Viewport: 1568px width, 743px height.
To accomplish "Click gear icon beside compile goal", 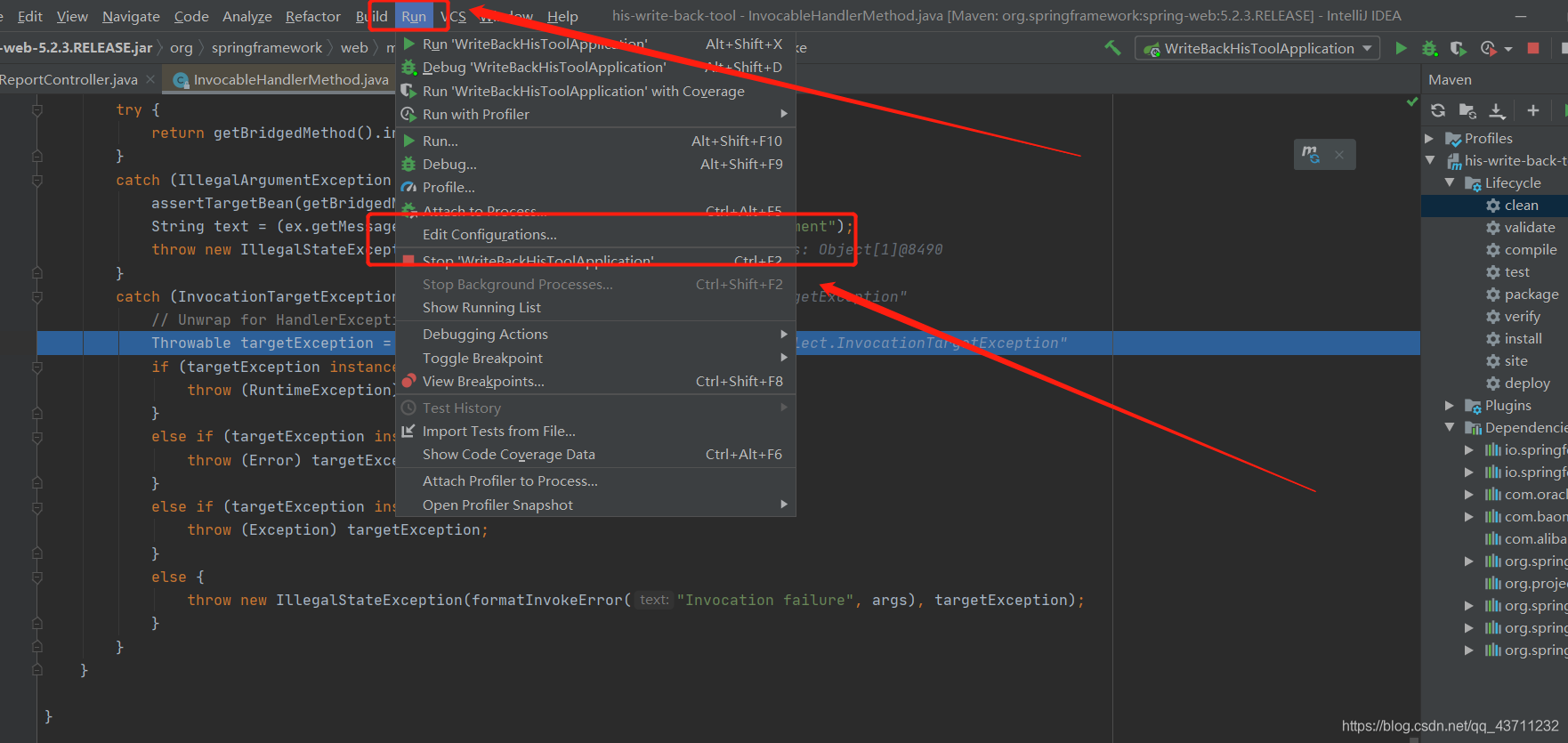I will pyautogui.click(x=1493, y=250).
